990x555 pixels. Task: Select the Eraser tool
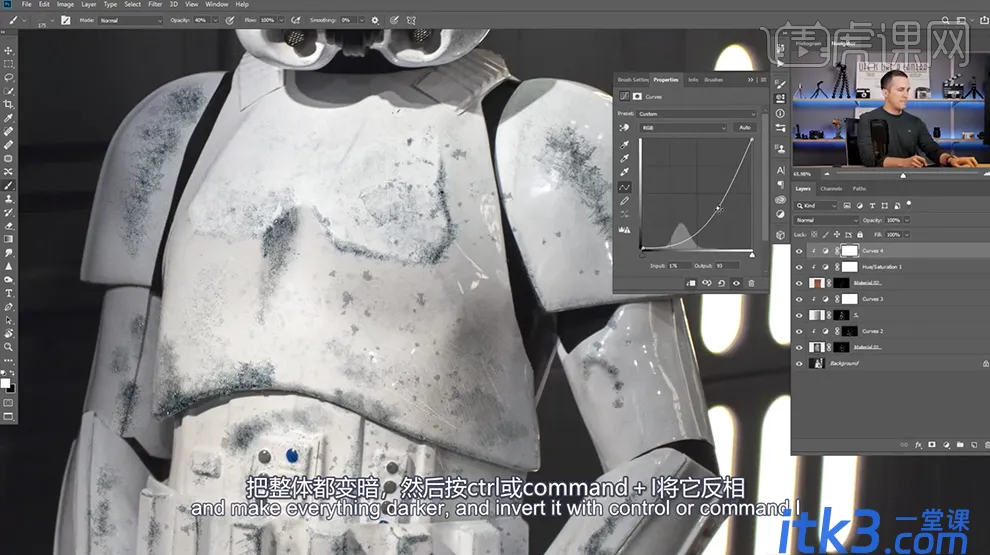point(8,226)
